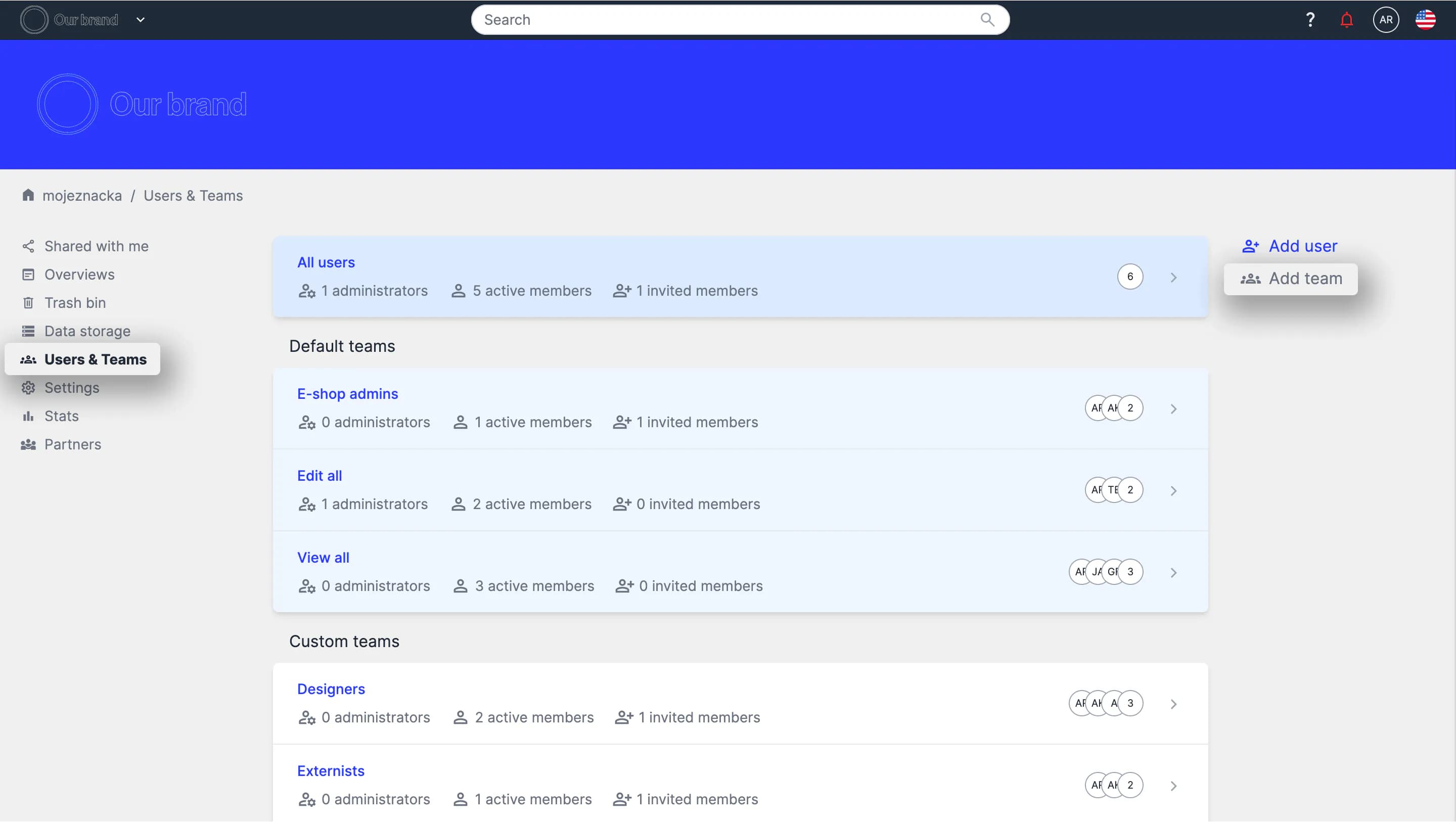Click the 6 member count badge
This screenshot has width=1456, height=822.
(x=1129, y=277)
